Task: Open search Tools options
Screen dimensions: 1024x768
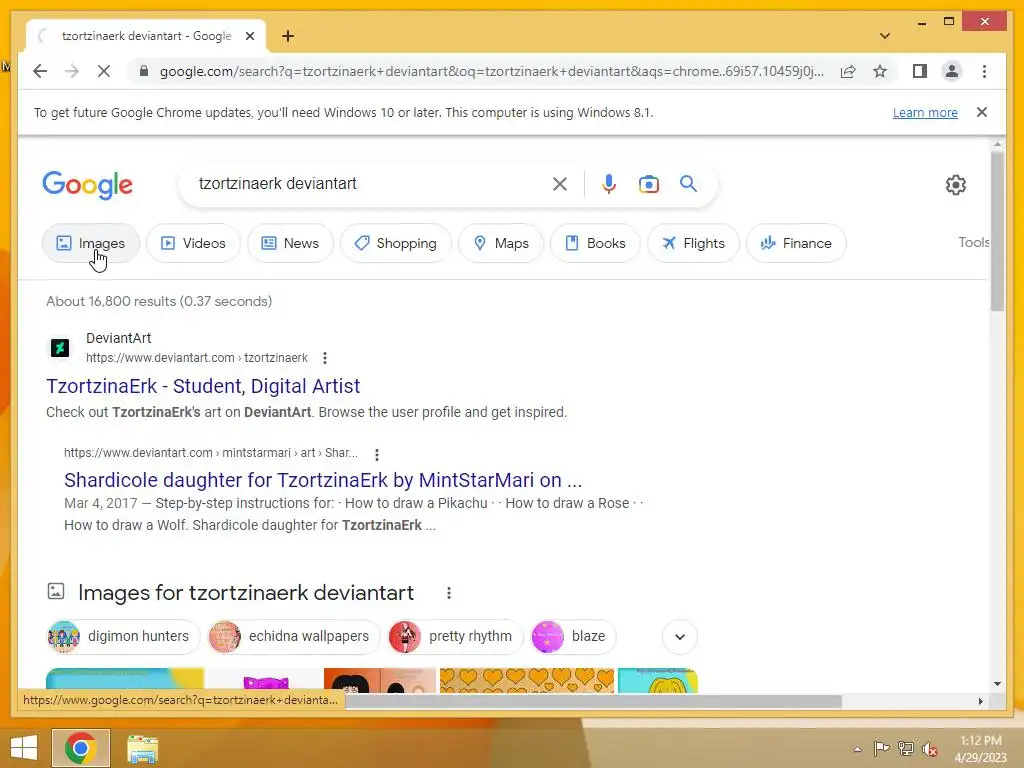Action: point(973,242)
